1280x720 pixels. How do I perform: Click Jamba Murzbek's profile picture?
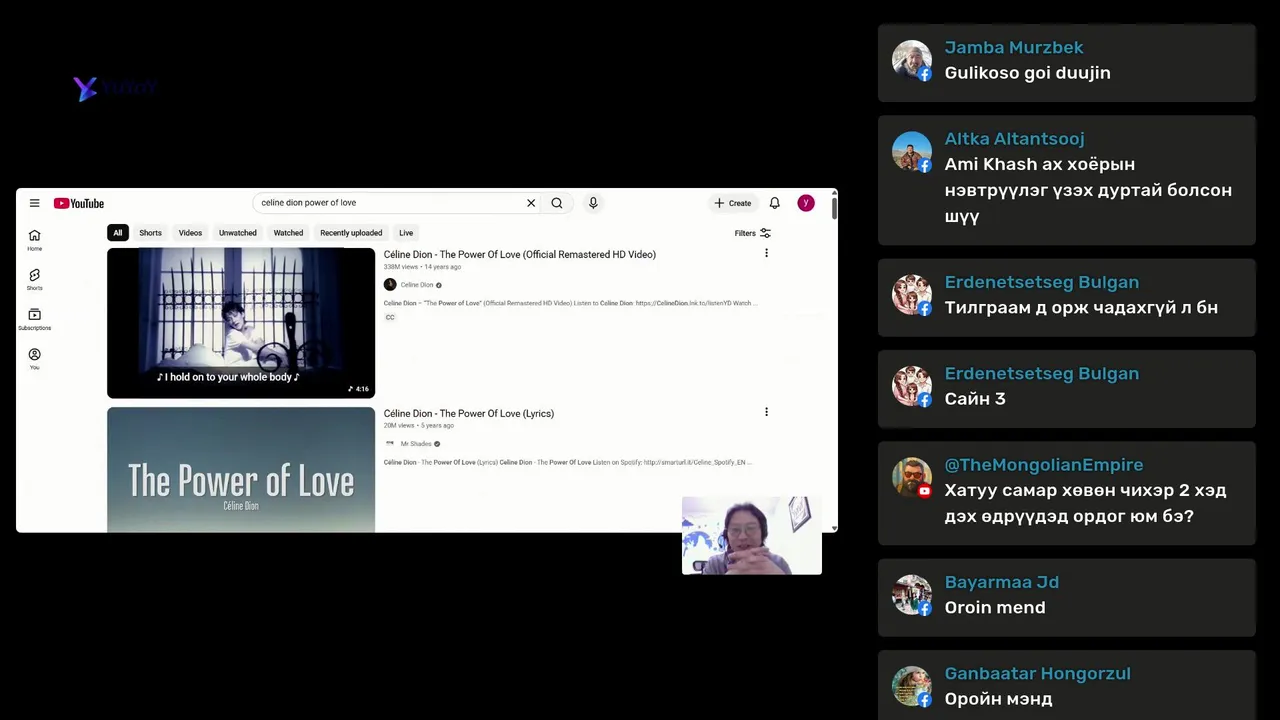pos(912,60)
